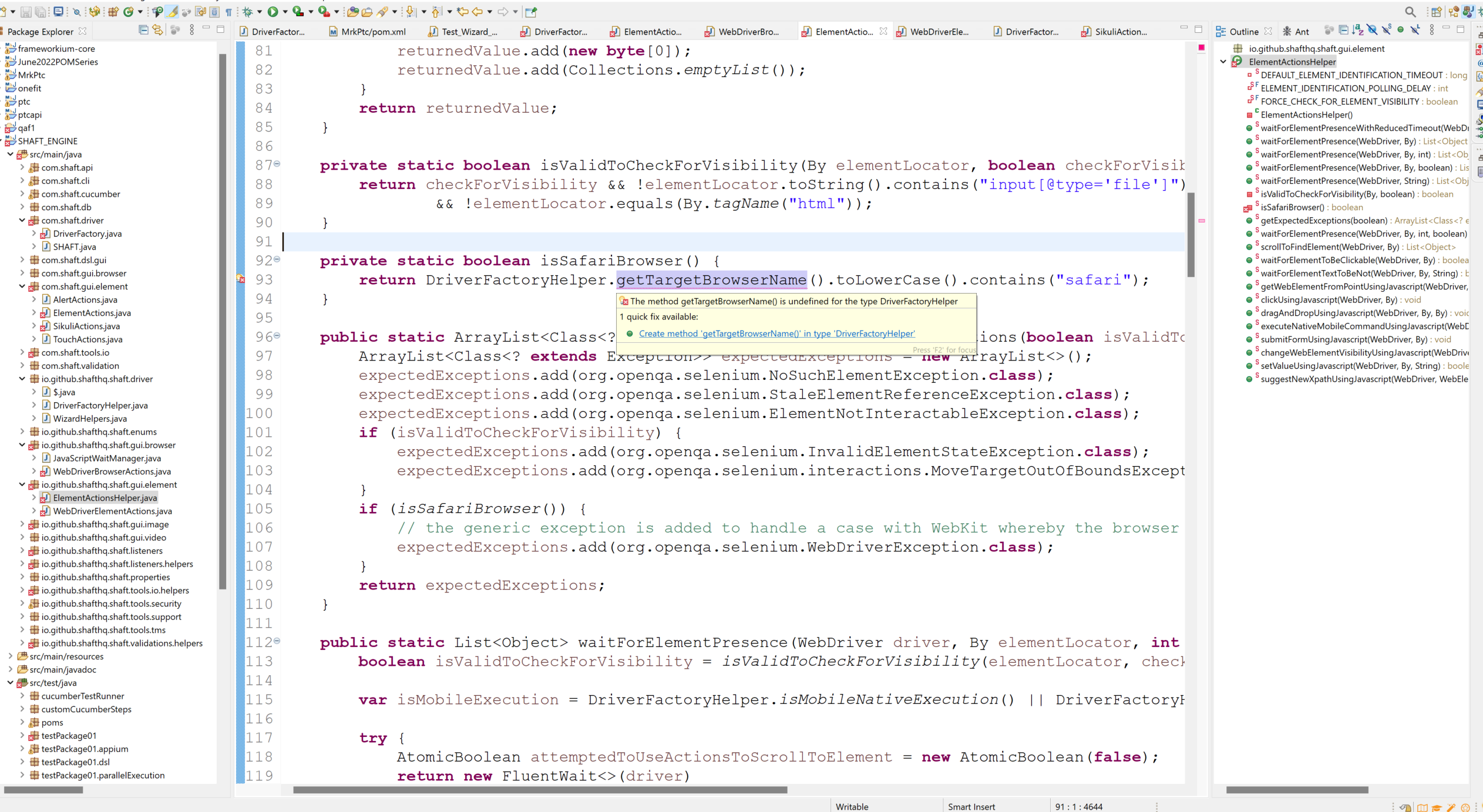This screenshot has height=812, width=1483.
Task: Sort Outline members alphabetically
Action: 1357,30
